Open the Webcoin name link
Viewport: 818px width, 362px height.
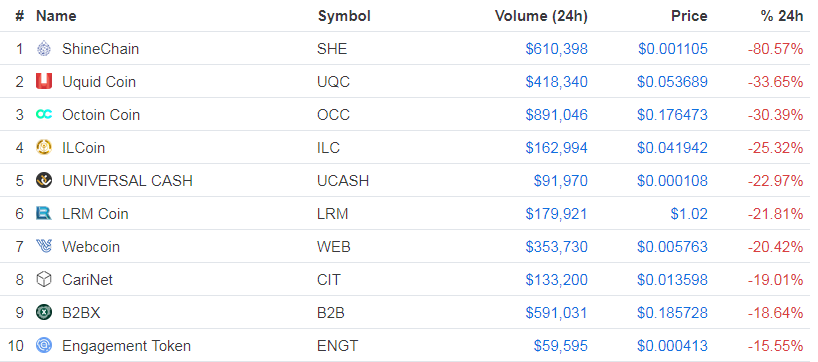91,247
